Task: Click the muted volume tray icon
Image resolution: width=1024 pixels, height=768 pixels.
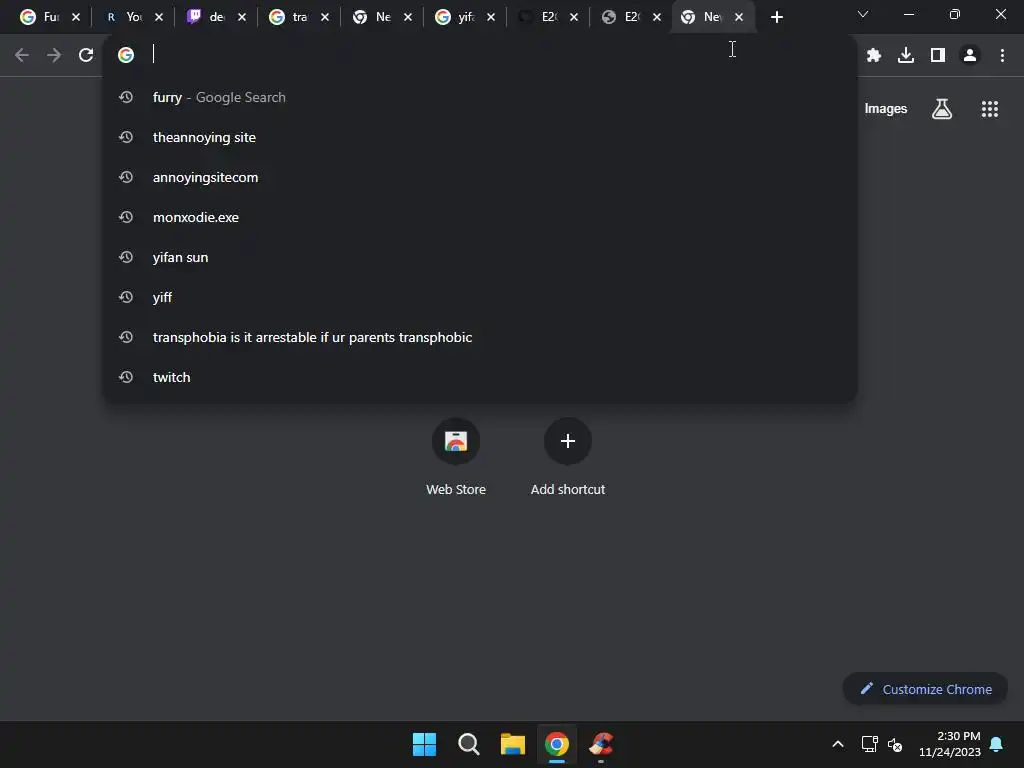Action: coord(895,744)
